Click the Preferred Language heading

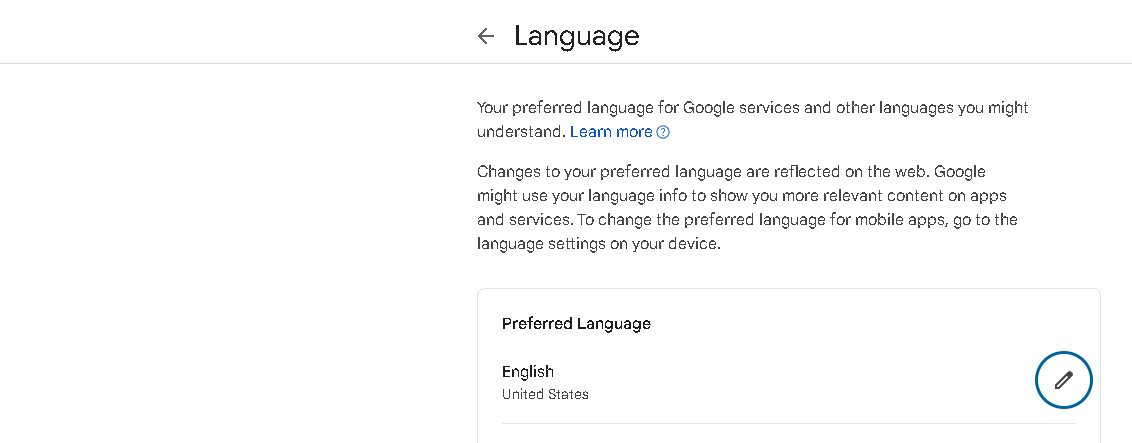pos(576,324)
